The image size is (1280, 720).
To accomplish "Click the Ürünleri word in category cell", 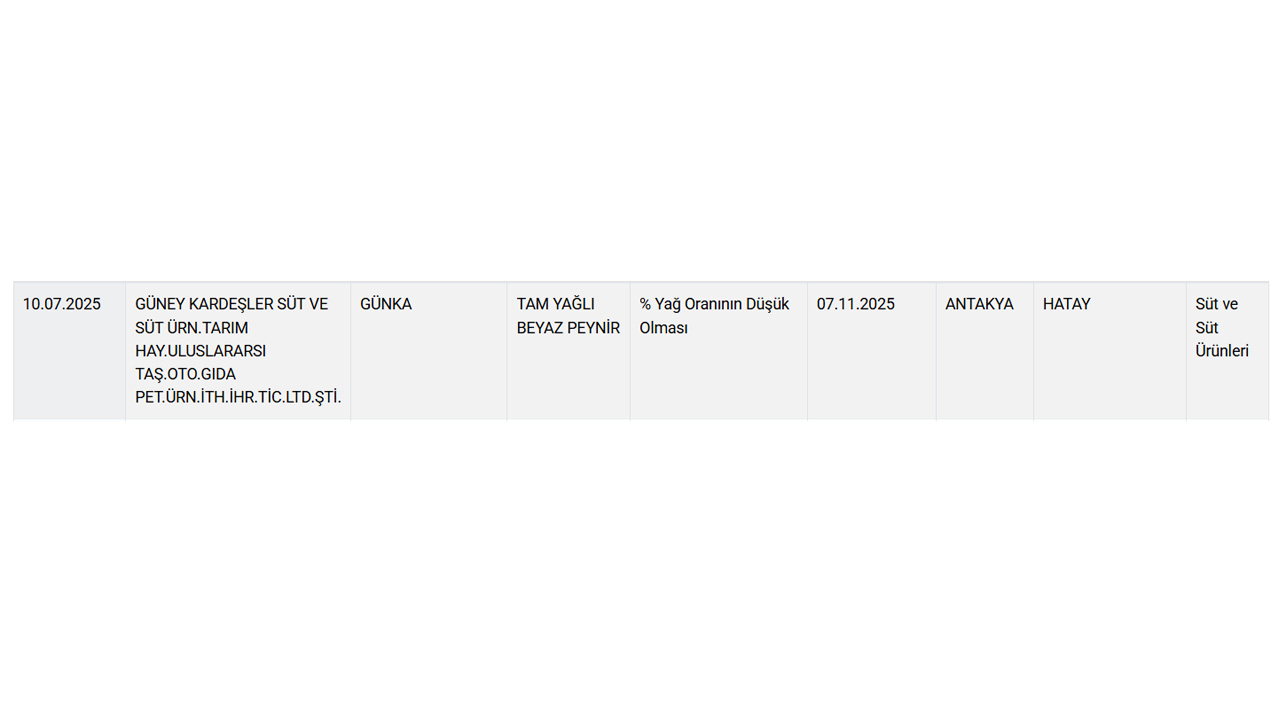I will coord(1222,351).
